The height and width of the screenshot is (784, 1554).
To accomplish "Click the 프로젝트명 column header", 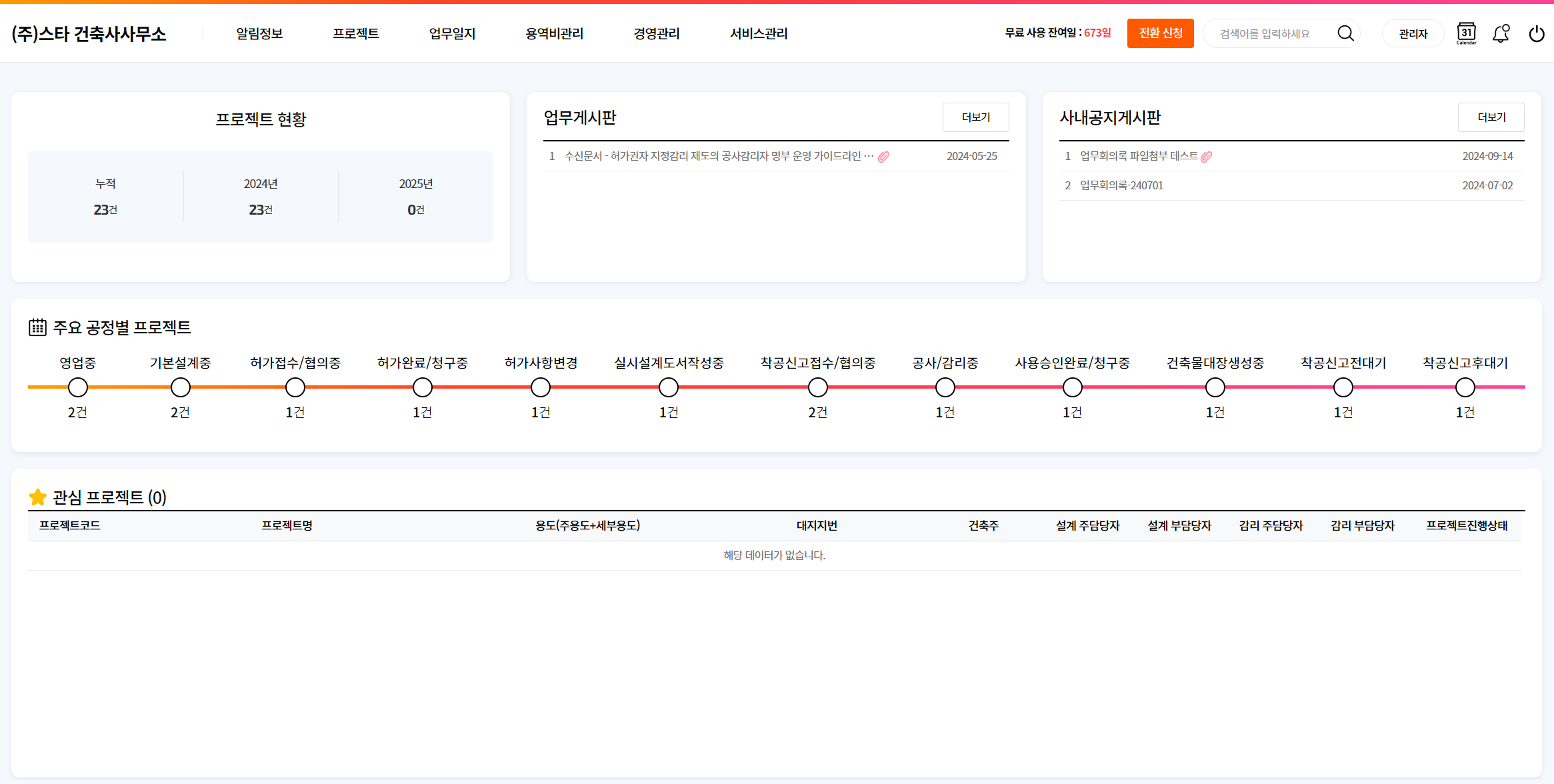I will [x=287, y=525].
